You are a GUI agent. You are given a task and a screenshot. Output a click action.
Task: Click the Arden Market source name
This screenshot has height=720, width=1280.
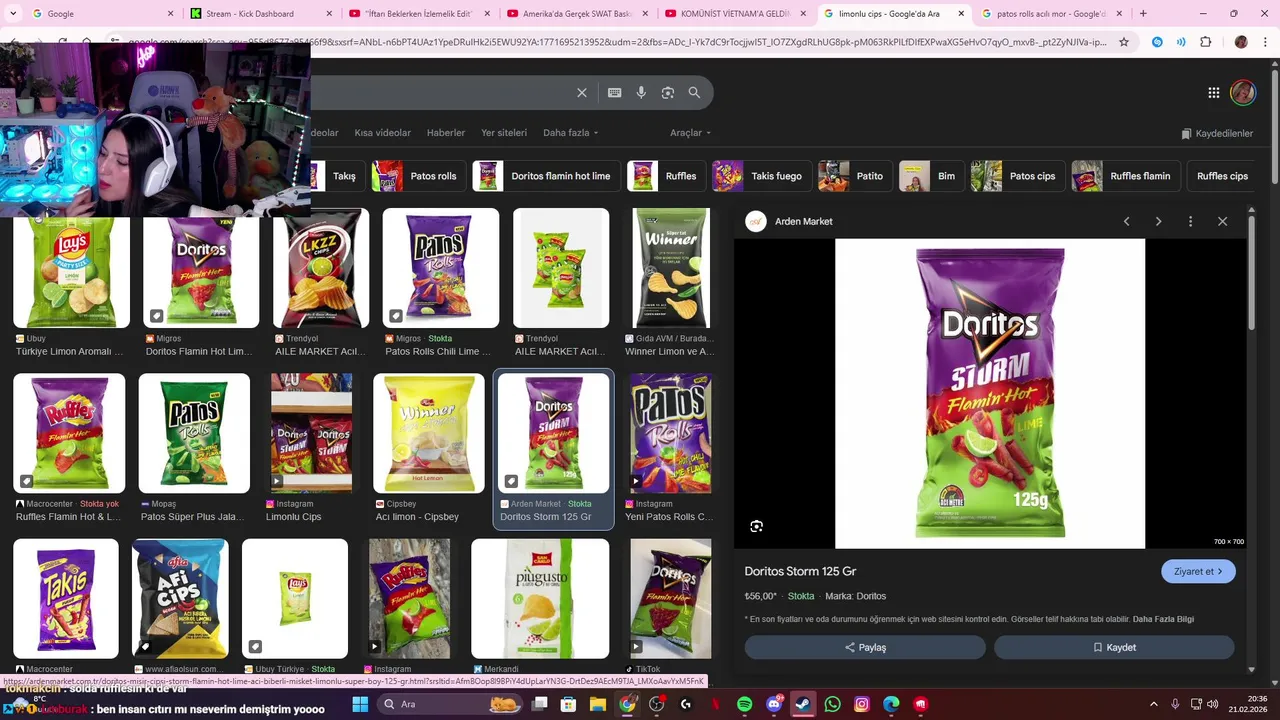pyautogui.click(x=803, y=221)
